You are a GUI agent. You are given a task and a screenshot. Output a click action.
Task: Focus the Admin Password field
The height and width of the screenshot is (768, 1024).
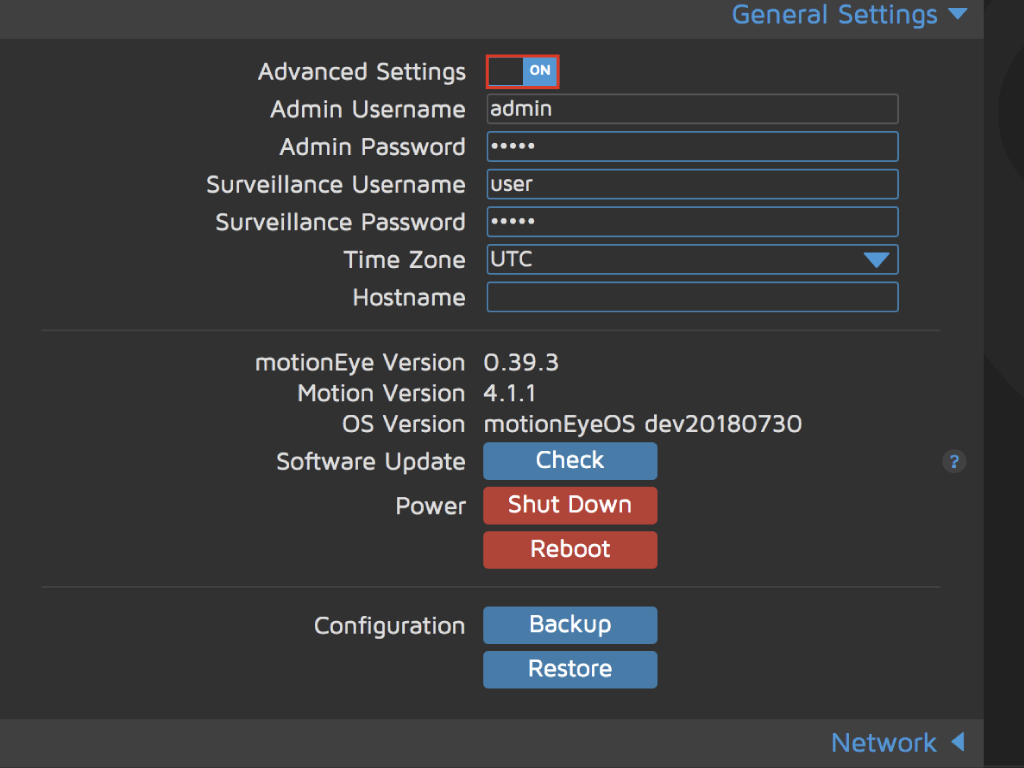[692, 147]
